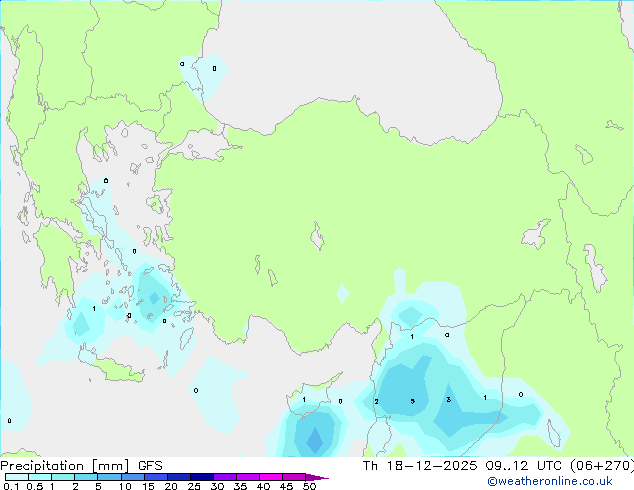Select the legend swatch between 10 and 15

pyautogui.click(x=132, y=477)
